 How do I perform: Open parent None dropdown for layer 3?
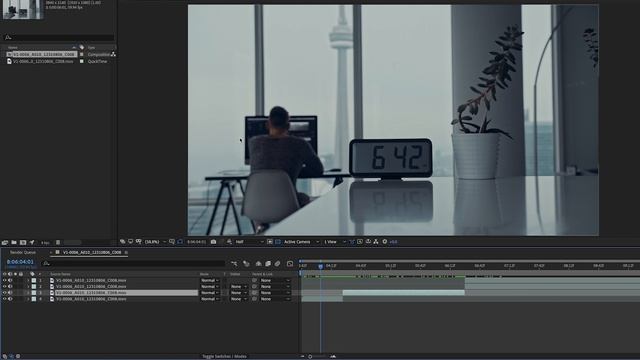pos(275,293)
